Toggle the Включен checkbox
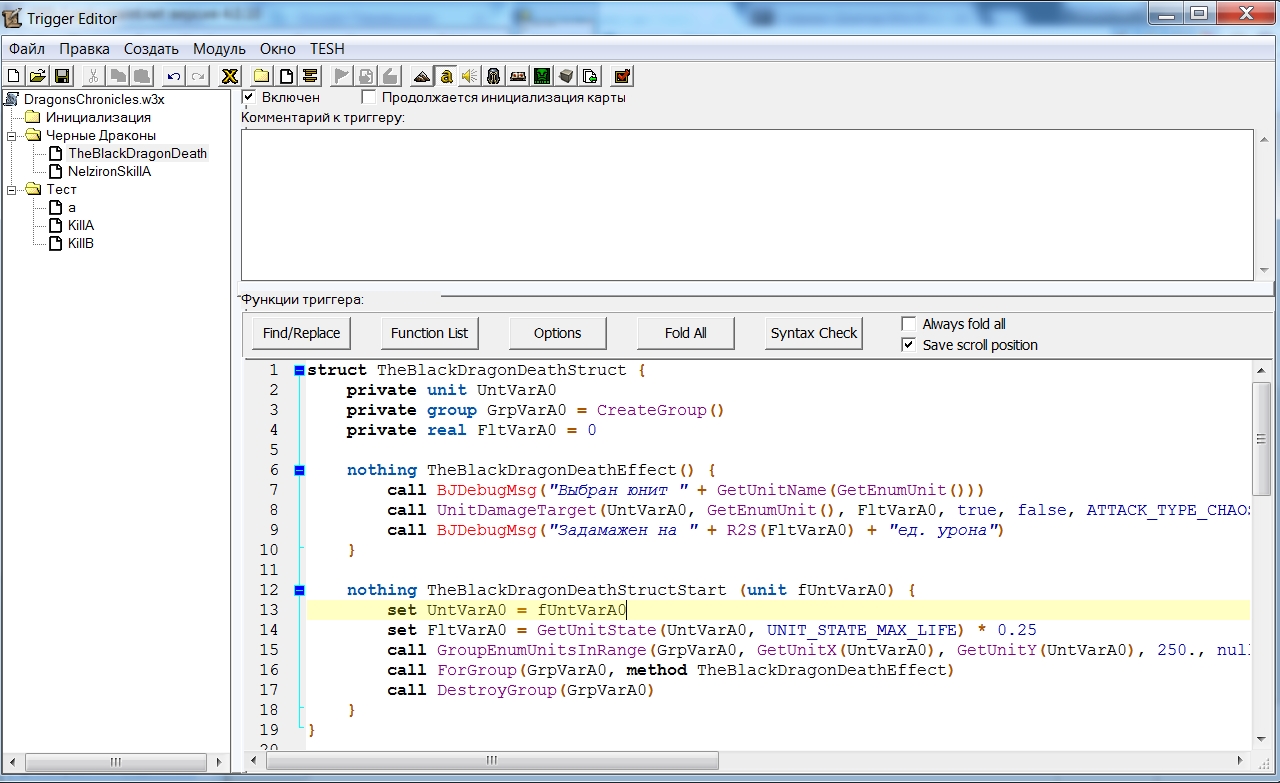Viewport: 1280px width, 783px height. click(249, 97)
